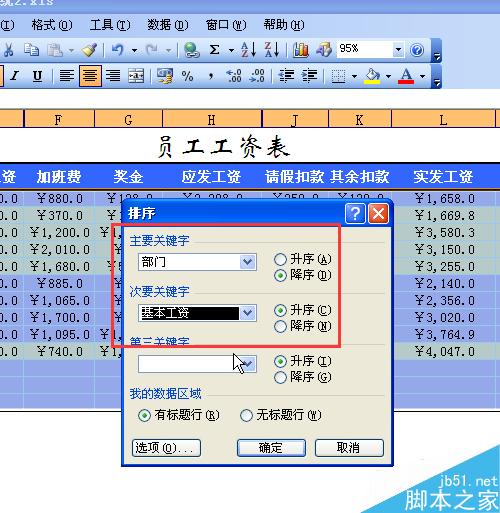Click the AutoSum sigma icon
Image resolution: width=500 pixels, height=513 pixels.
pyautogui.click(x=215, y=50)
